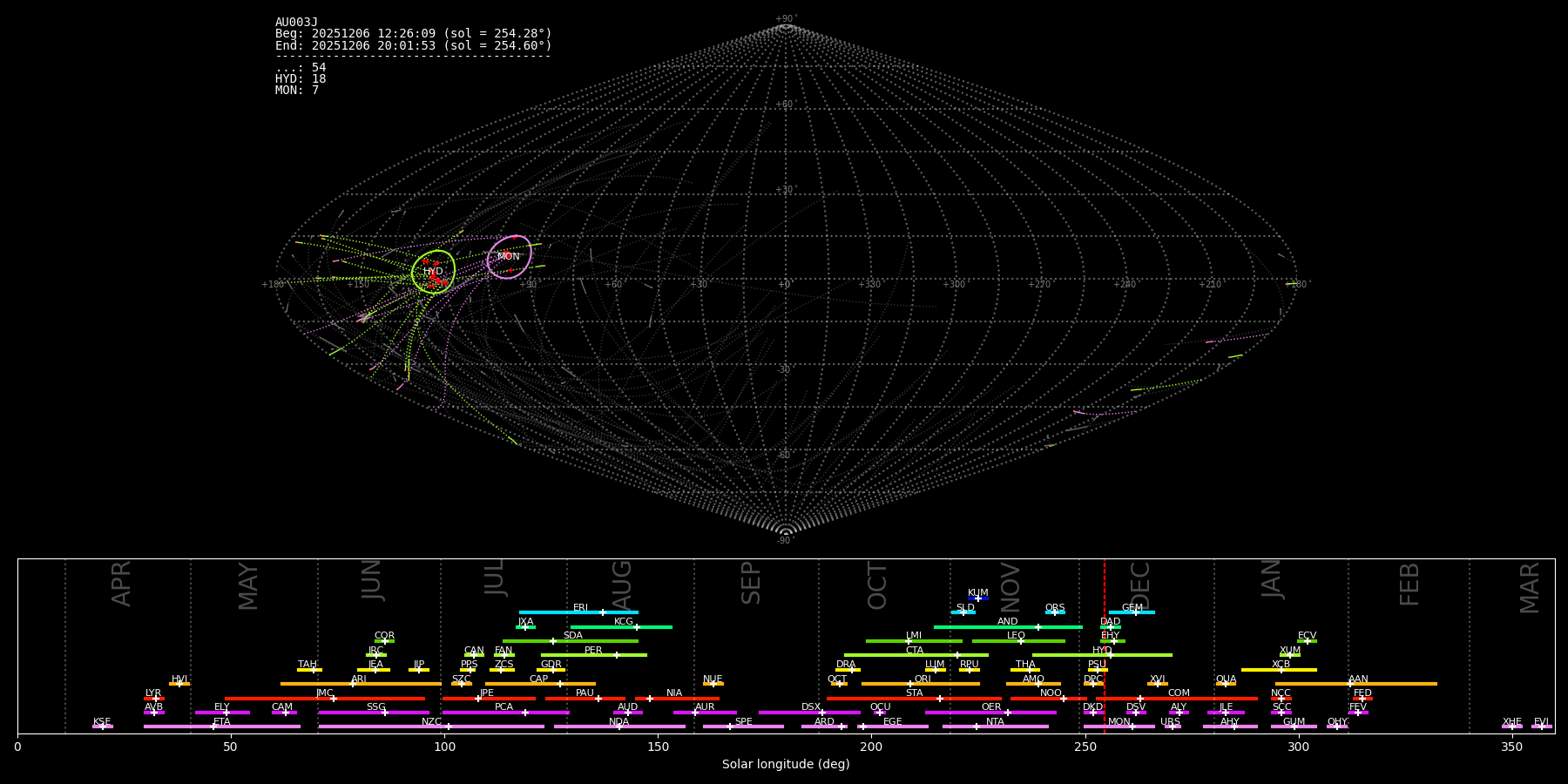
Task: Select the pink NTA shower bar
Action: [x=995, y=727]
